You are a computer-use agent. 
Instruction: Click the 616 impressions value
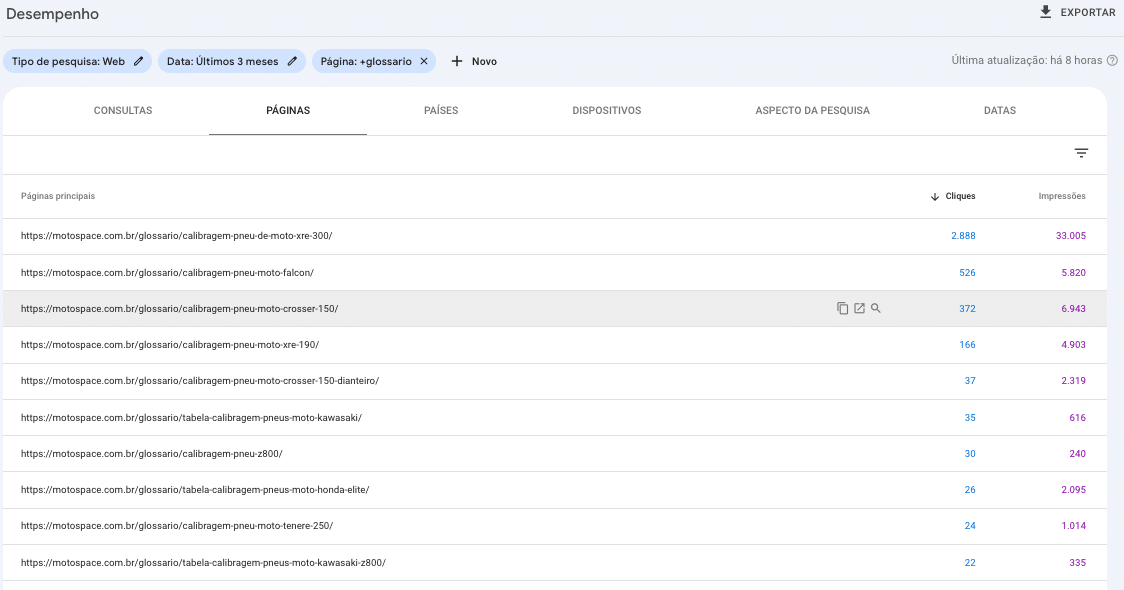pyautogui.click(x=1077, y=417)
